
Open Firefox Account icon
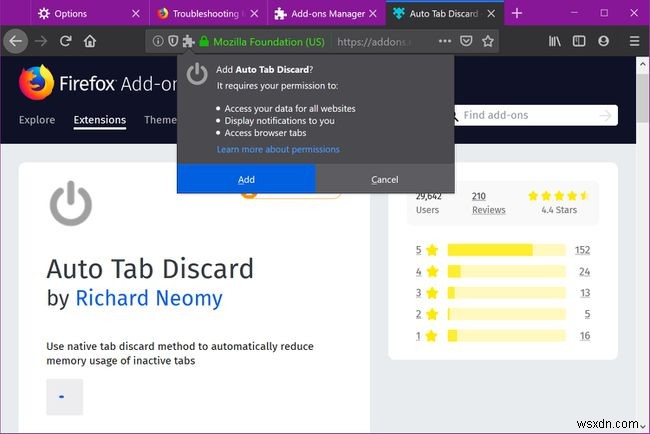click(604, 41)
